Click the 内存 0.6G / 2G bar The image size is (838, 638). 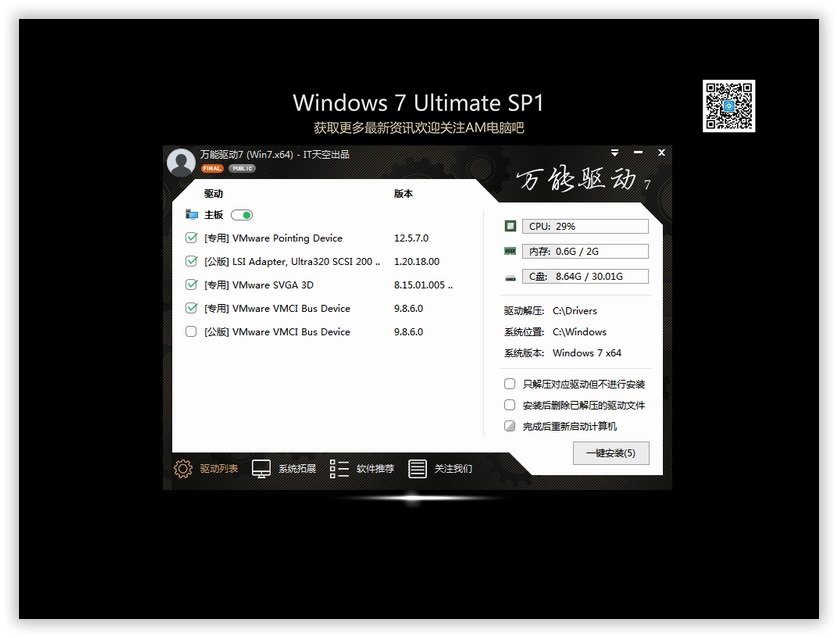click(585, 251)
